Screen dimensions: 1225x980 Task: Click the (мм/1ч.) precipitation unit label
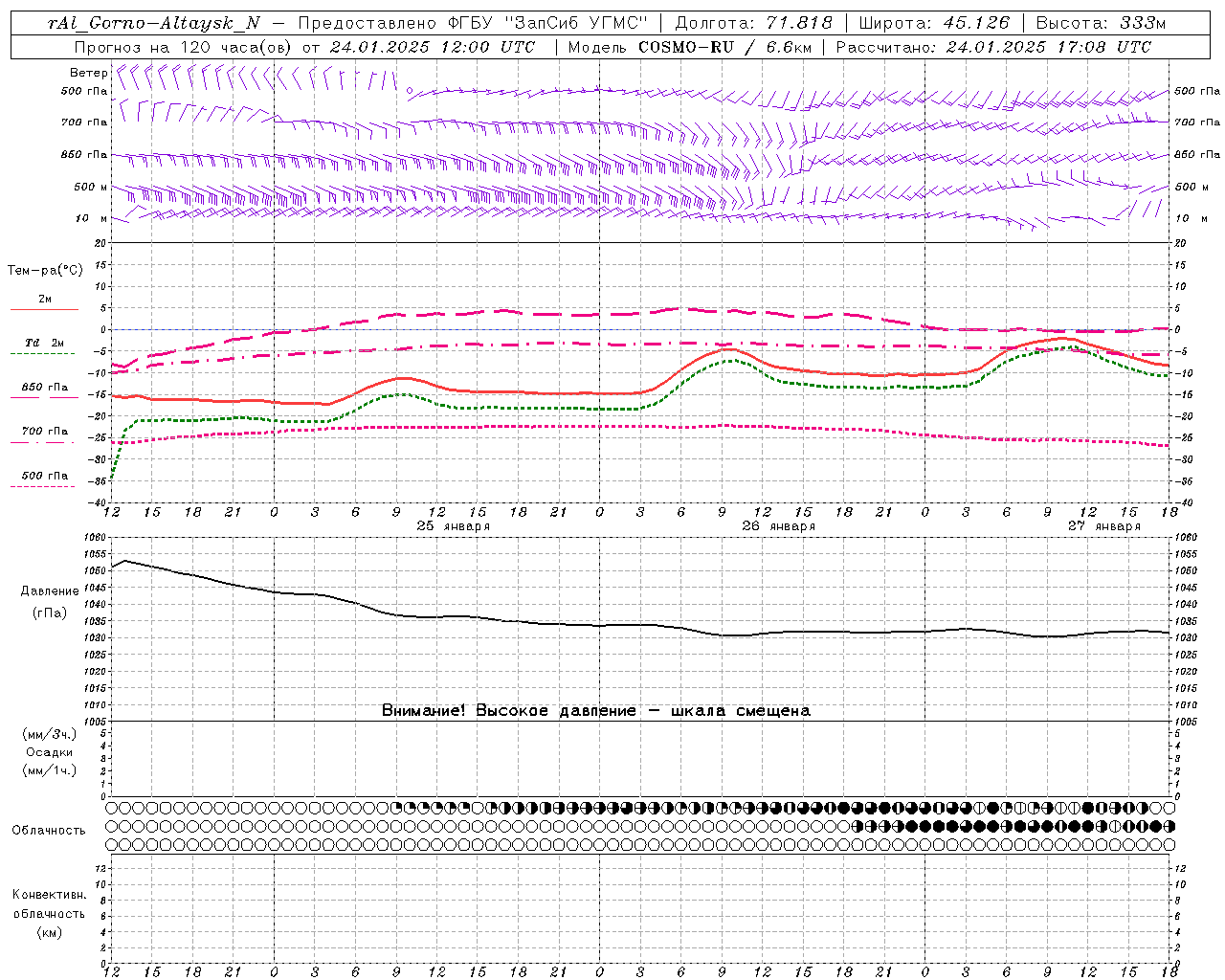(x=50, y=770)
